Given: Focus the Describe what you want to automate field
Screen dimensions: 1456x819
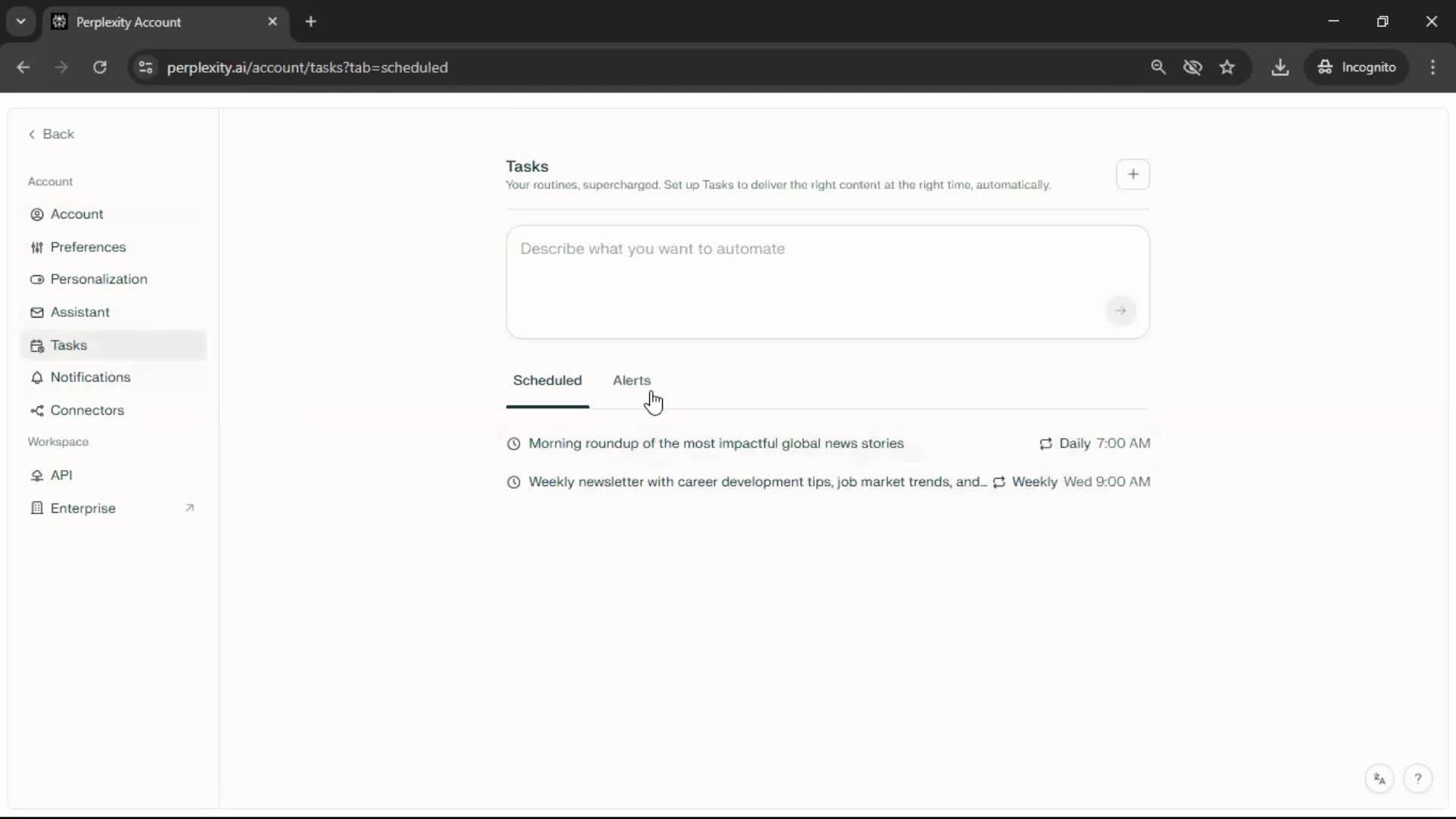Looking at the screenshot, I should [804, 265].
